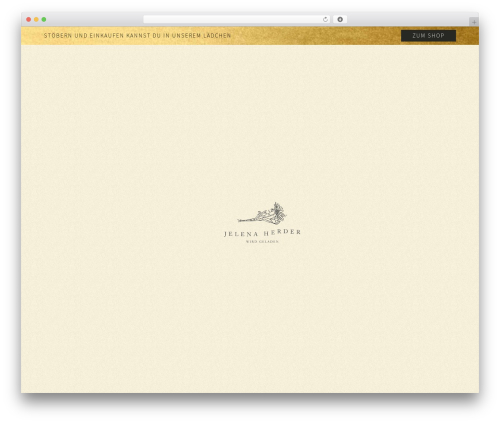The height and width of the screenshot is (423, 500).
Task: Maximize the window with green button
Action: coord(44,19)
